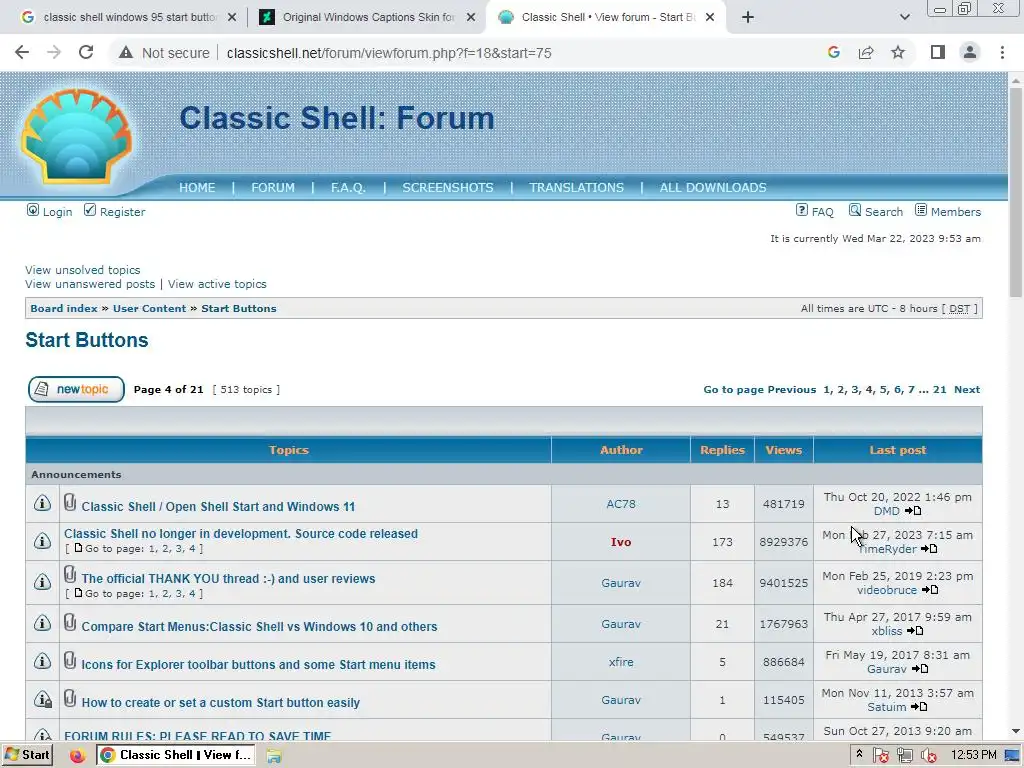The height and width of the screenshot is (768, 1024).
Task: Open the ALL DOWNLOADS navigation item
Action: tap(713, 187)
